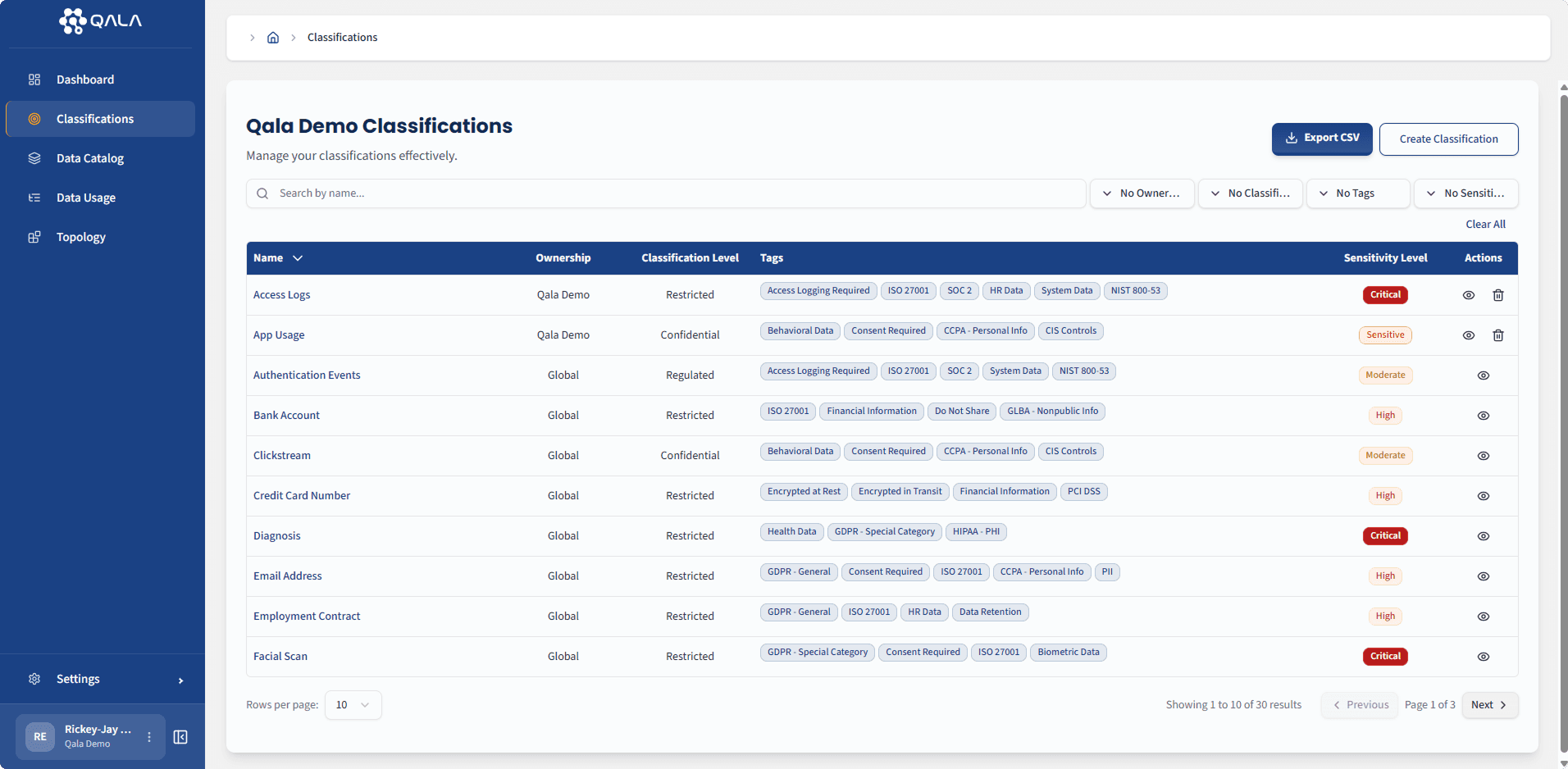View Email Address row details
The height and width of the screenshot is (769, 1568).
(1484, 576)
